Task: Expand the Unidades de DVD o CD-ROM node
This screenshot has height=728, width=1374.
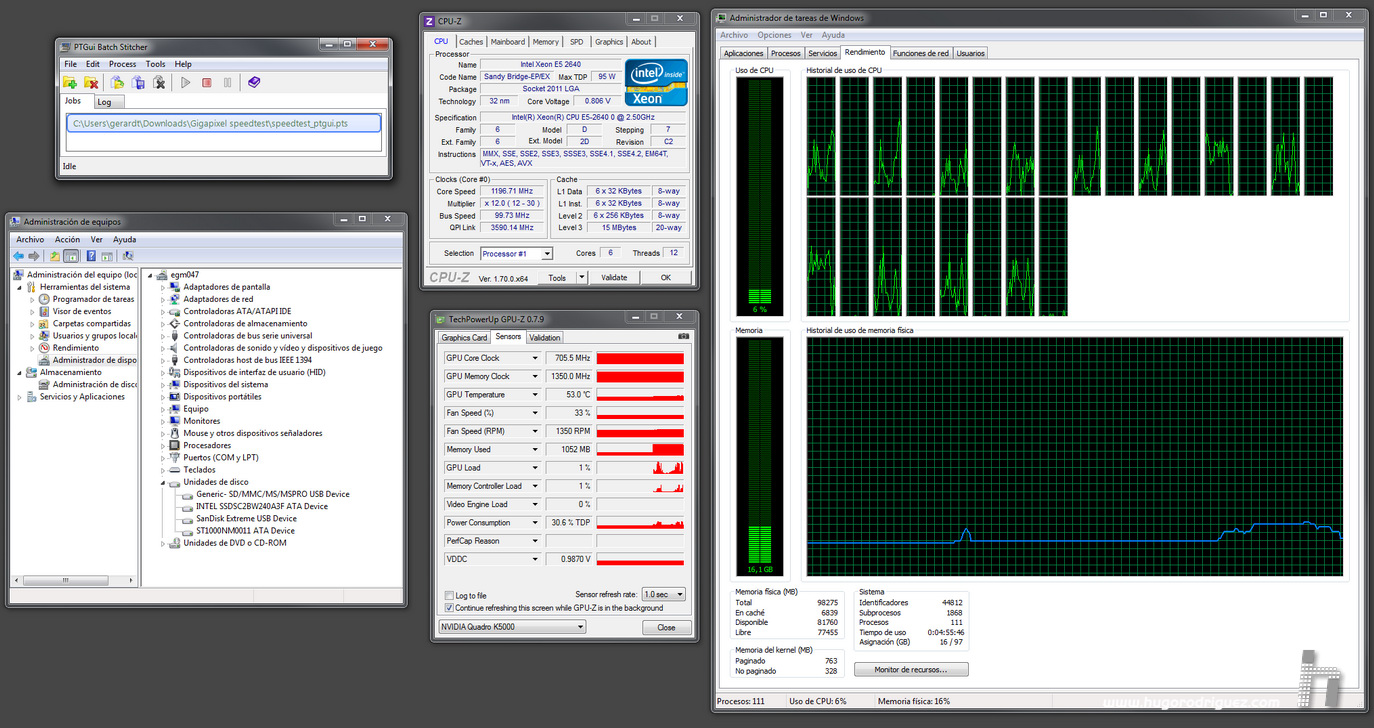Action: pos(164,543)
